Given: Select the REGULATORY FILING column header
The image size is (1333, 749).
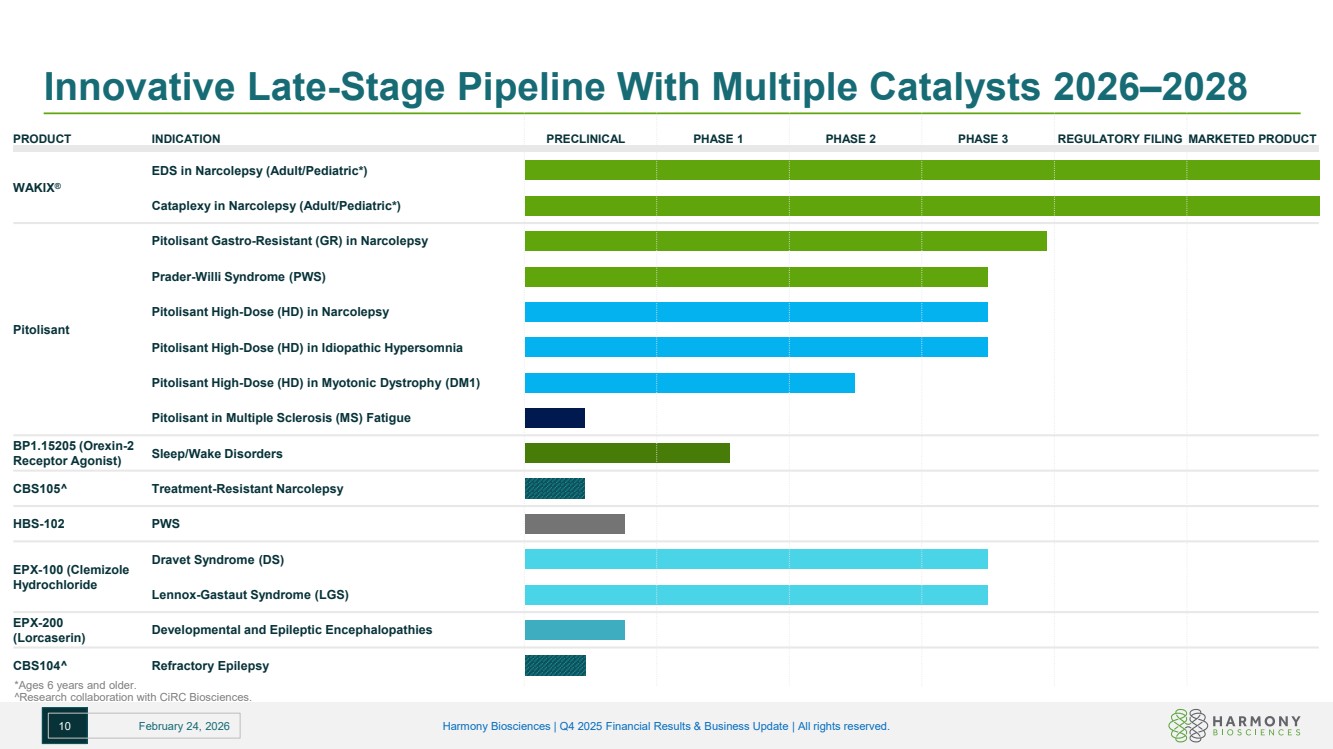Looking at the screenshot, I should [1120, 139].
